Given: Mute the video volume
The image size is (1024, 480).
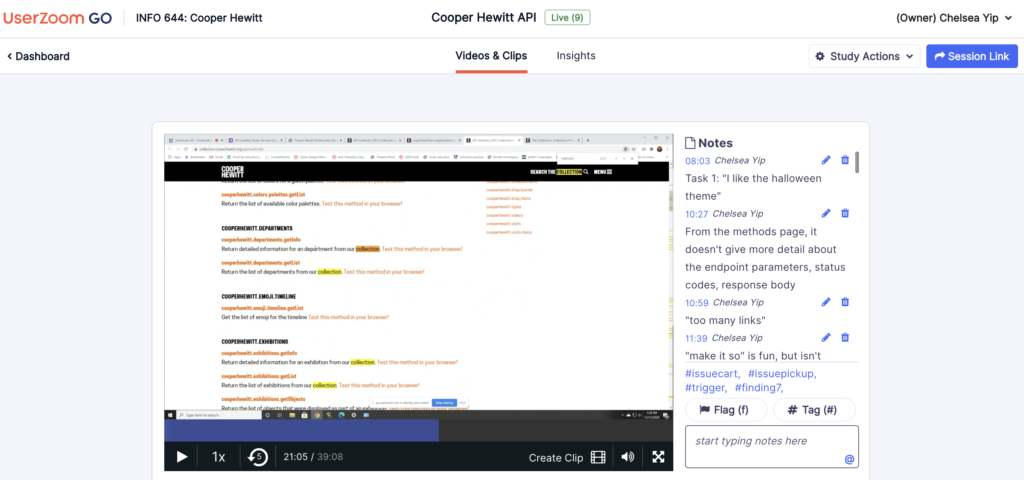Looking at the screenshot, I should tap(628, 457).
